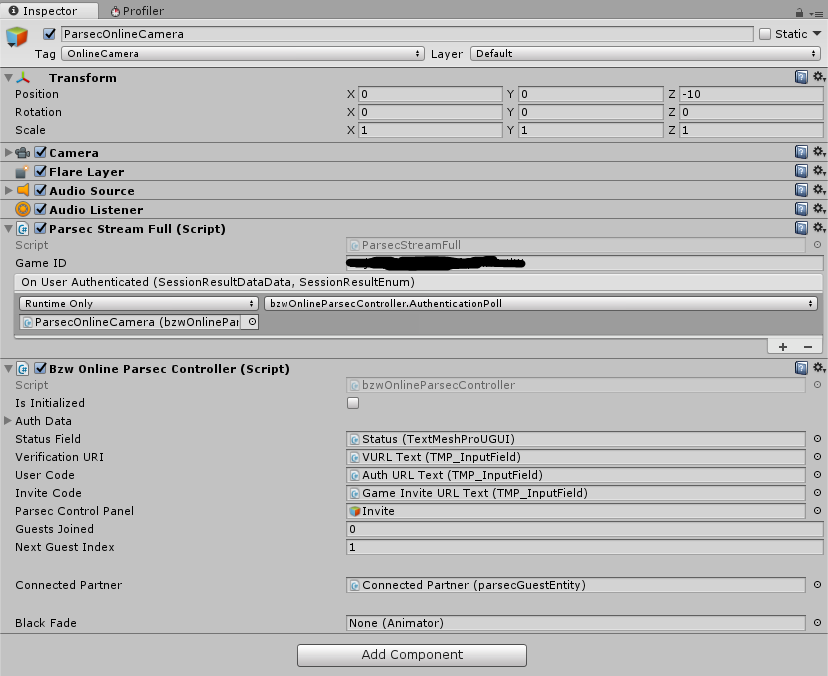This screenshot has width=828, height=676.
Task: Pick object for Connected Partner field
Action: [817, 585]
